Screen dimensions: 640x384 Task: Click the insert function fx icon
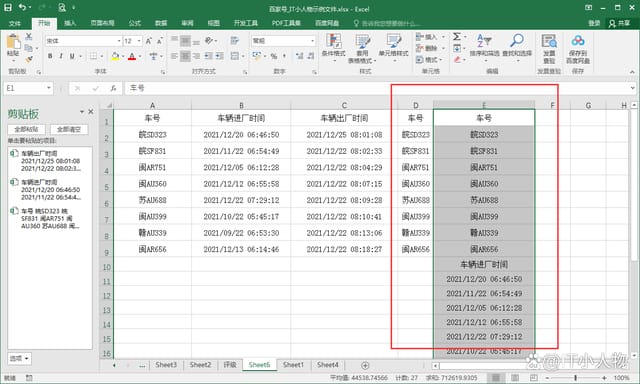click(x=113, y=88)
